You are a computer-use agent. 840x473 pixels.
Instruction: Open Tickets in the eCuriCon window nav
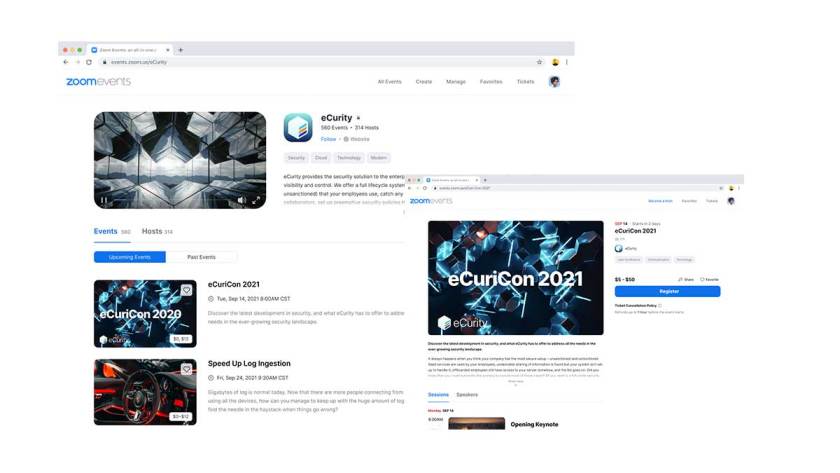pyautogui.click(x=712, y=201)
